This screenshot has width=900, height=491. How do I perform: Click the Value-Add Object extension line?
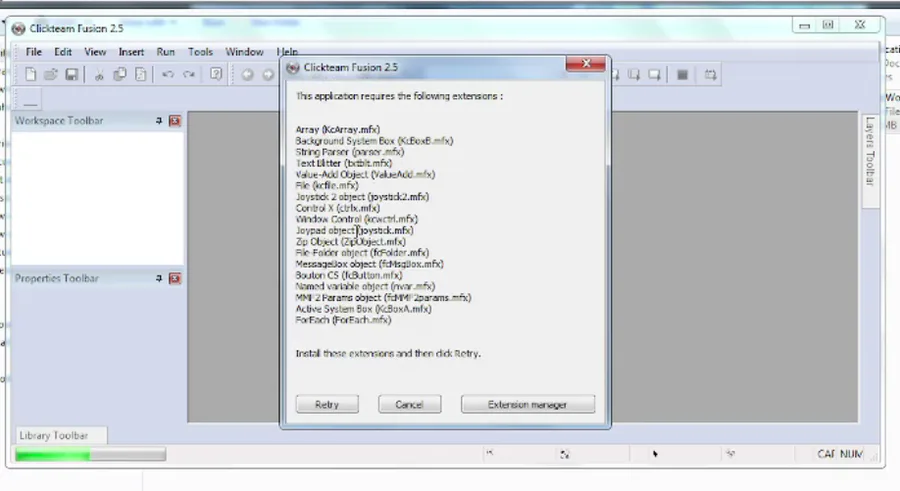pos(365,175)
